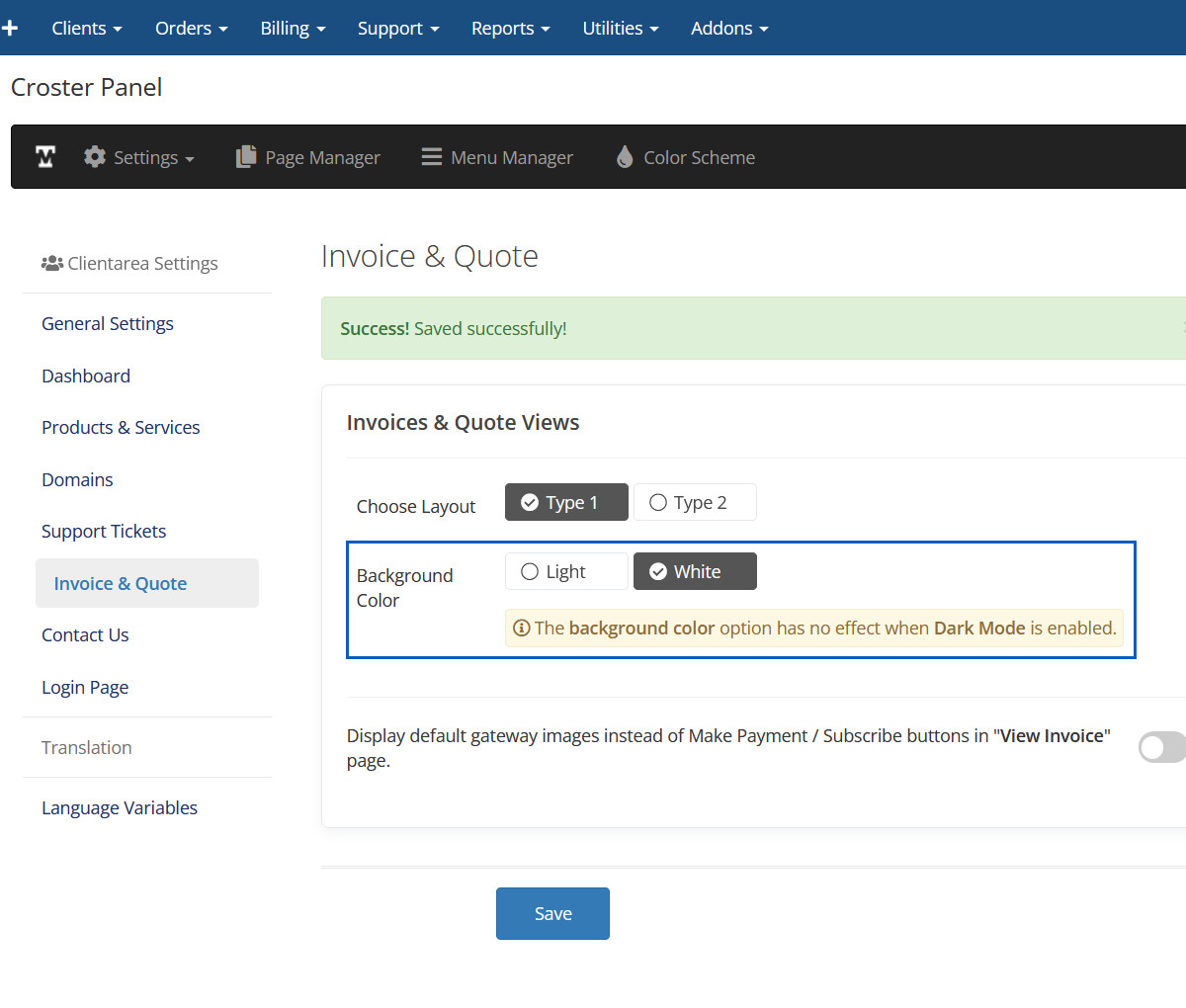Viewport: 1186px width, 1008px height.
Task: Choose the Light background color option
Action: click(x=566, y=571)
